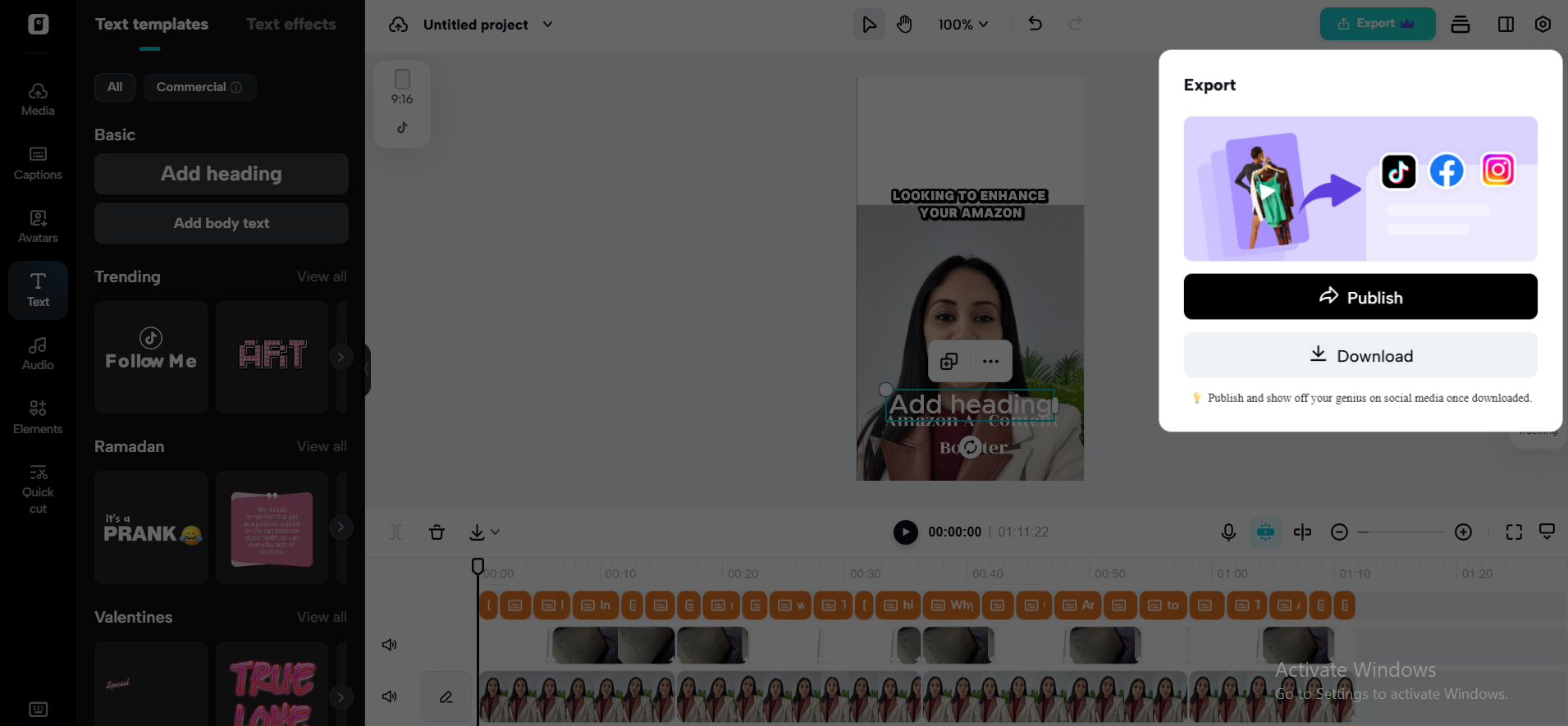The width and height of the screenshot is (1568, 726).
Task: Select the Commercial filter tab
Action: pos(199,87)
